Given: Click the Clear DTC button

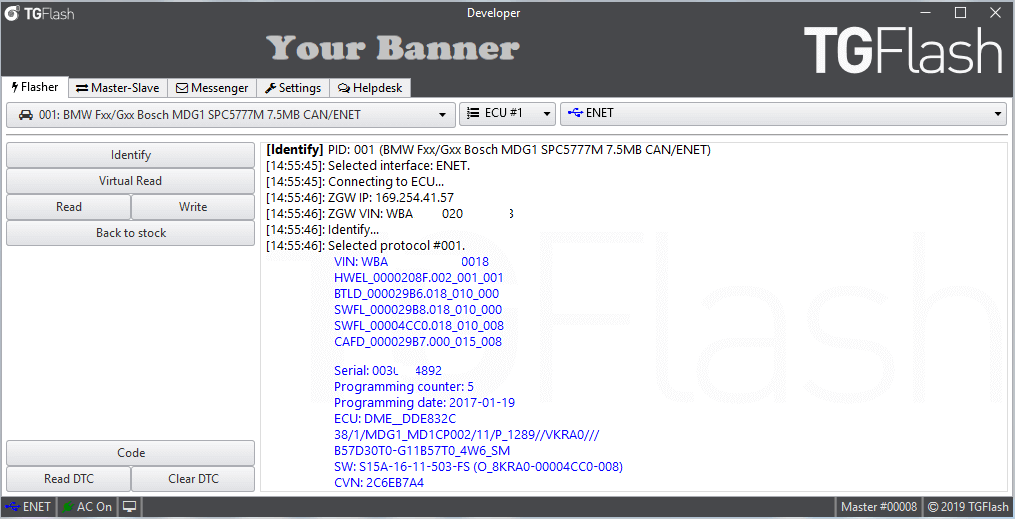Looking at the screenshot, I should [193, 479].
